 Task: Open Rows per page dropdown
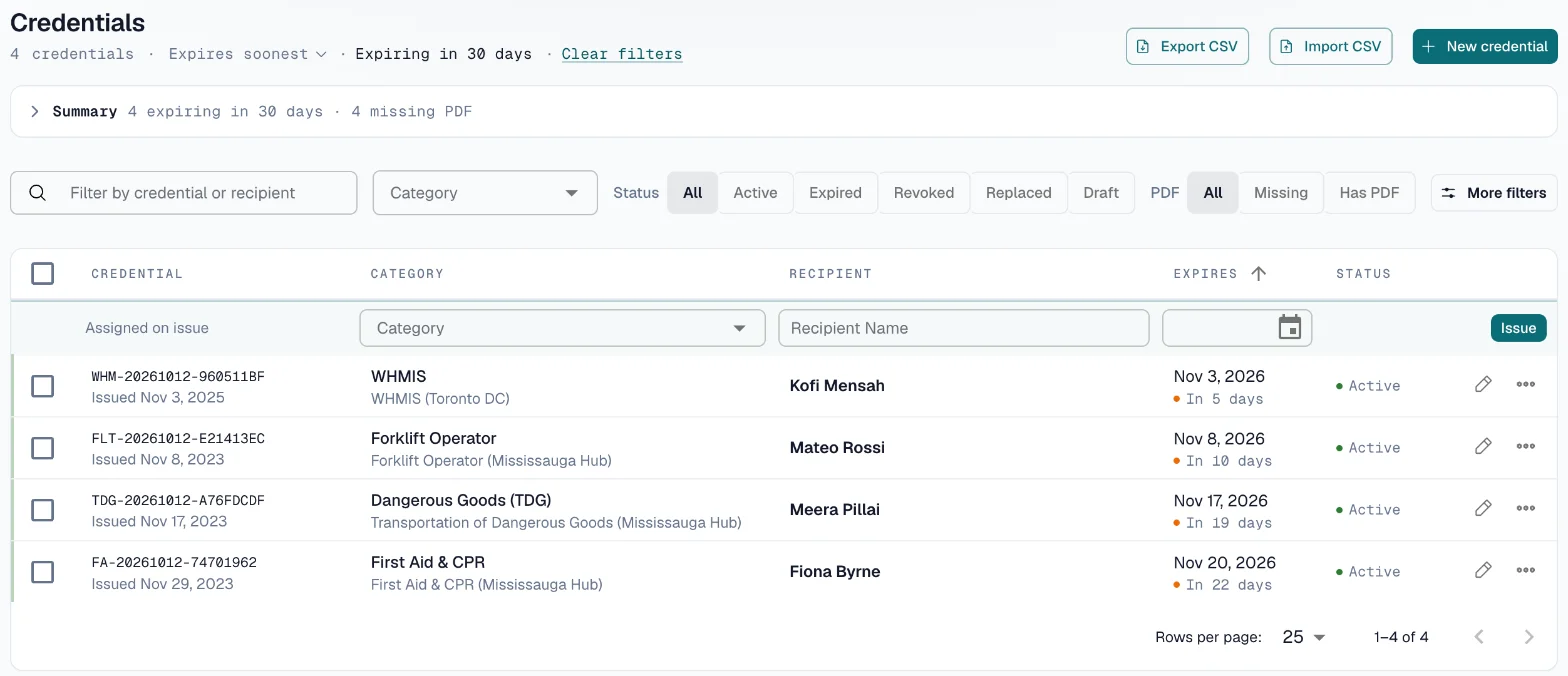click(x=1303, y=637)
